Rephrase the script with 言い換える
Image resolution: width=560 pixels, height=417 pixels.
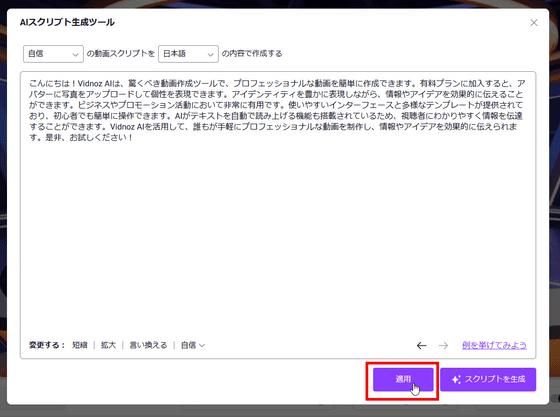(148, 345)
